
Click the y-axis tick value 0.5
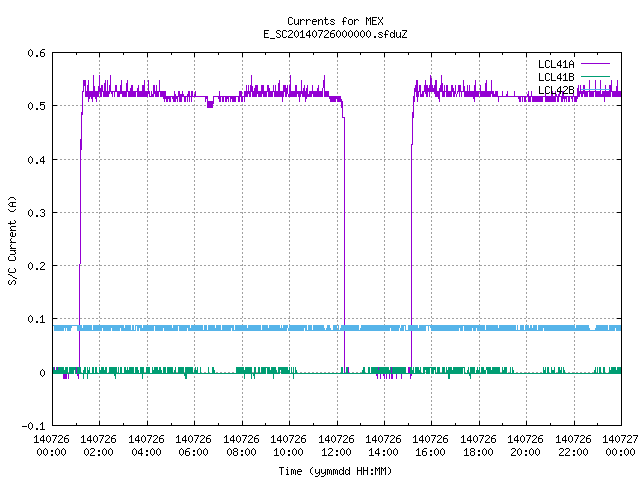(36, 106)
